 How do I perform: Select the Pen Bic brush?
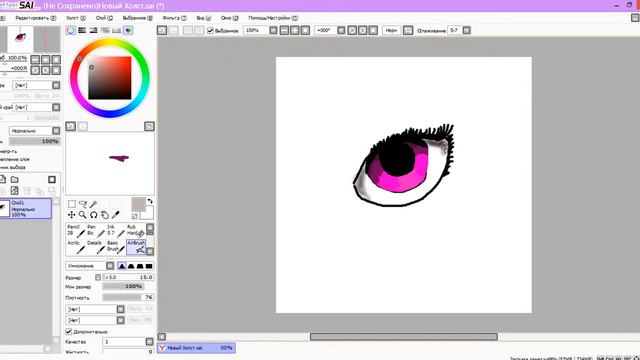[96, 231]
